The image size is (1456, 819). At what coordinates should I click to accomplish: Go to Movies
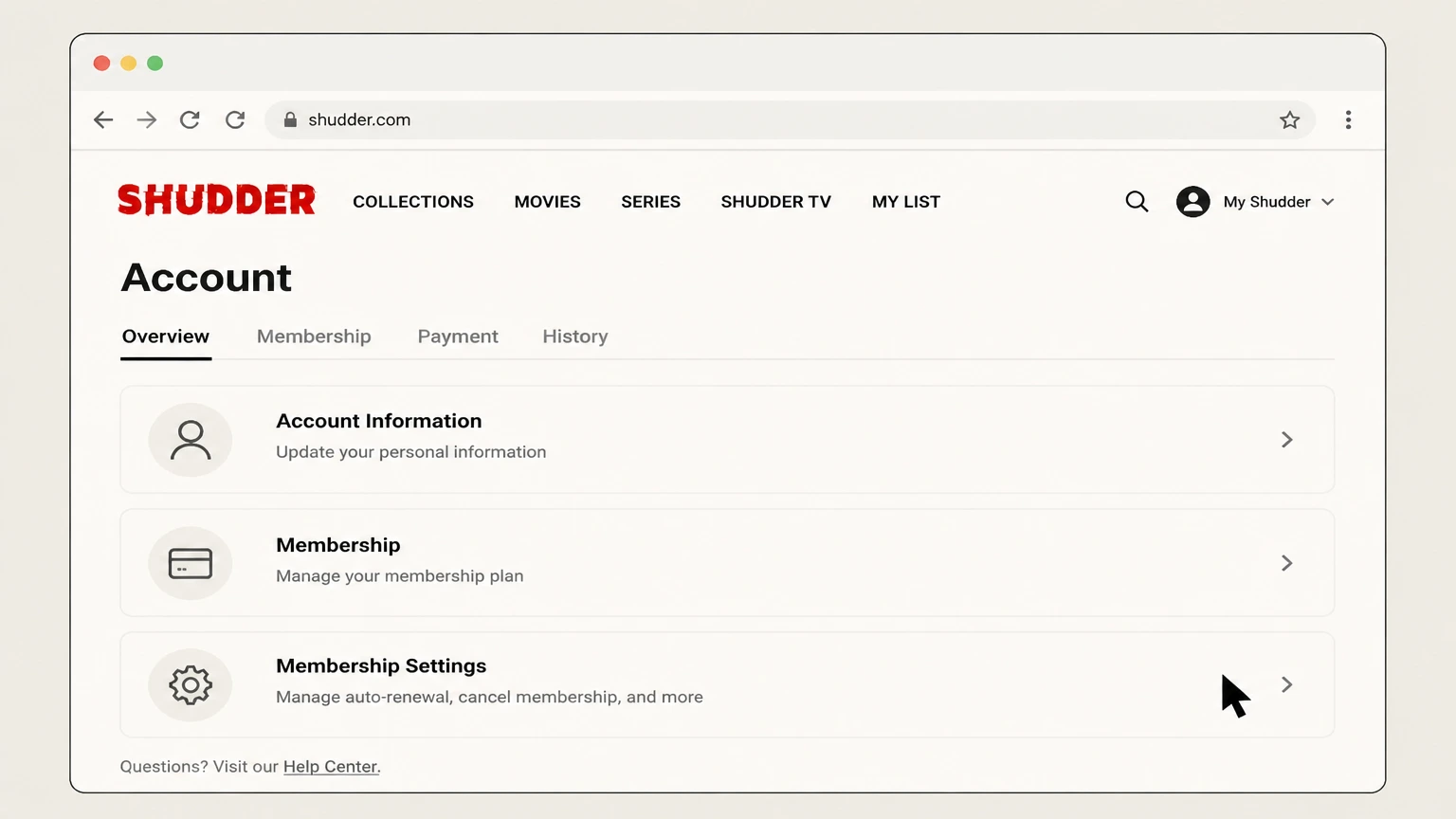(547, 202)
